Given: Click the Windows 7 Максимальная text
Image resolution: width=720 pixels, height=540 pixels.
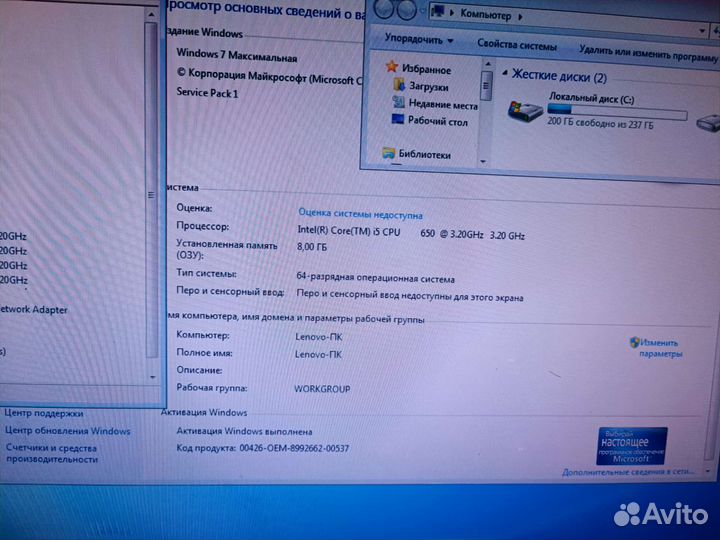Looking at the screenshot, I should pyautogui.click(x=237, y=55).
